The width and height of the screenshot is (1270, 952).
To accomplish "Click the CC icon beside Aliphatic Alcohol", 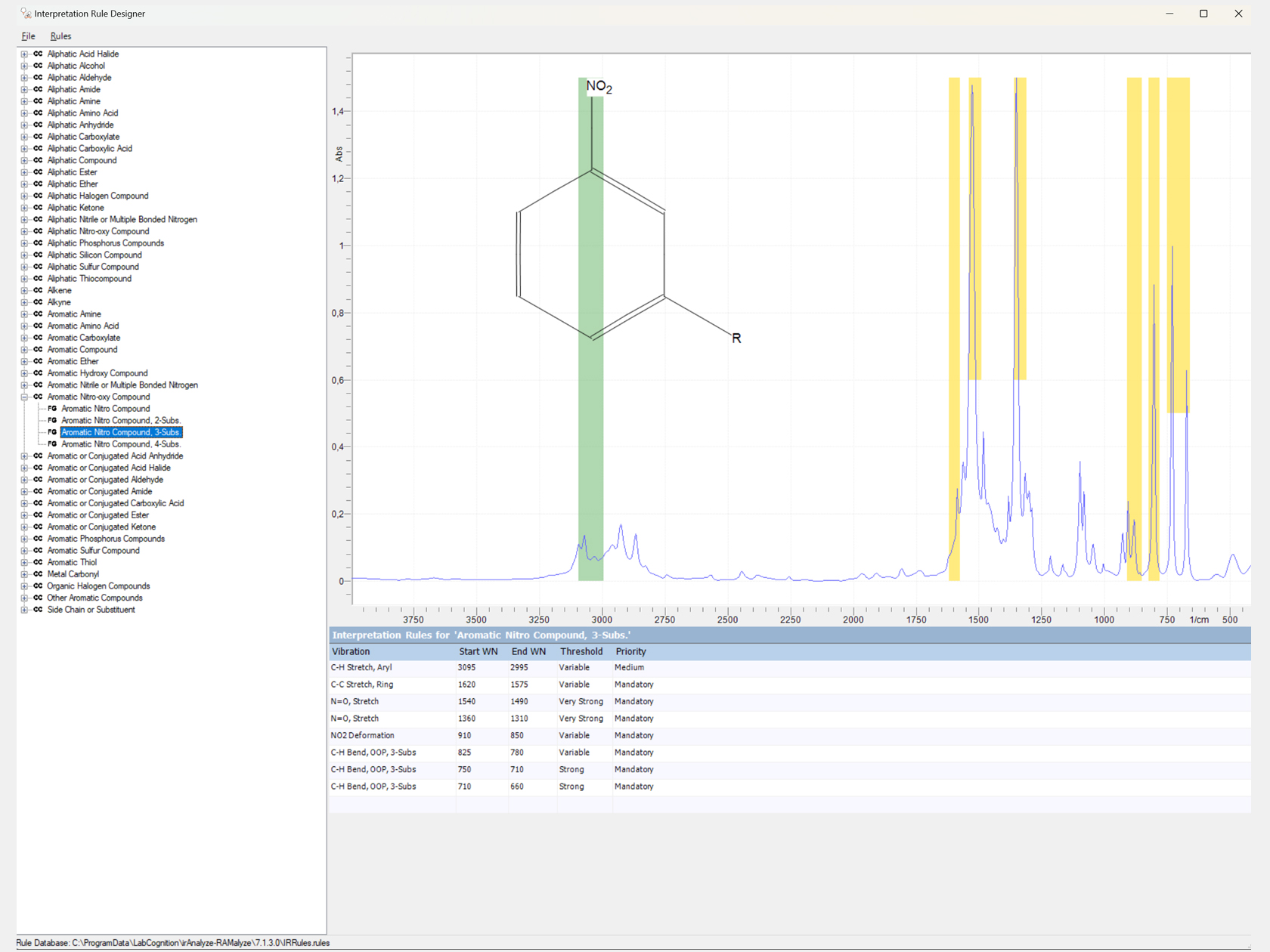I will [x=38, y=66].
